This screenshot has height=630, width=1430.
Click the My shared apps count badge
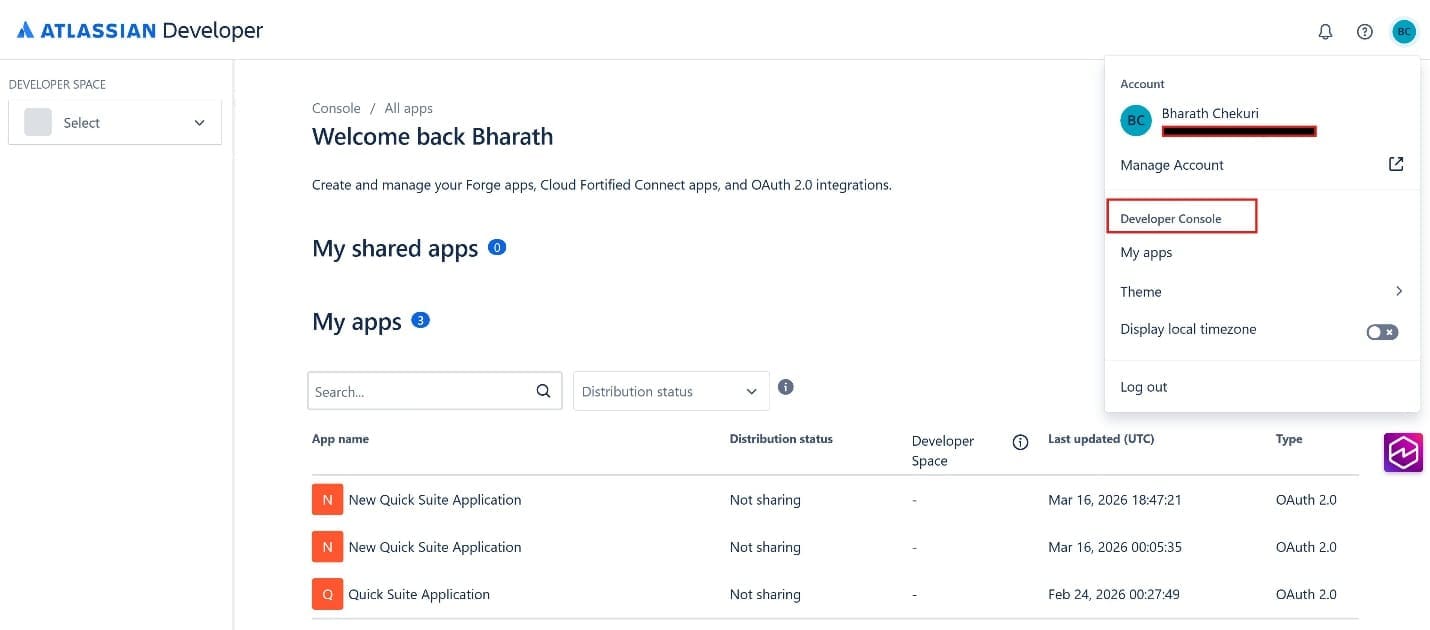pyautogui.click(x=497, y=246)
